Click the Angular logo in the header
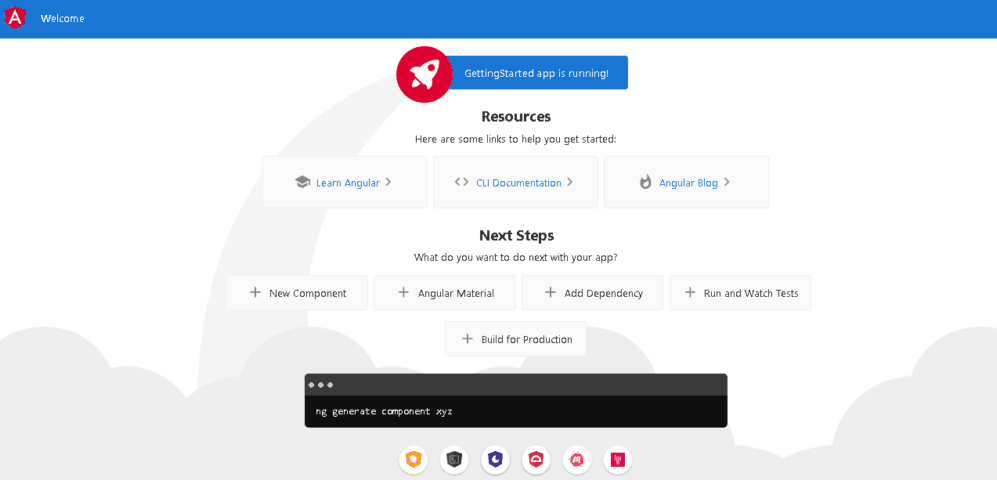This screenshot has width=997, height=480. point(15,18)
